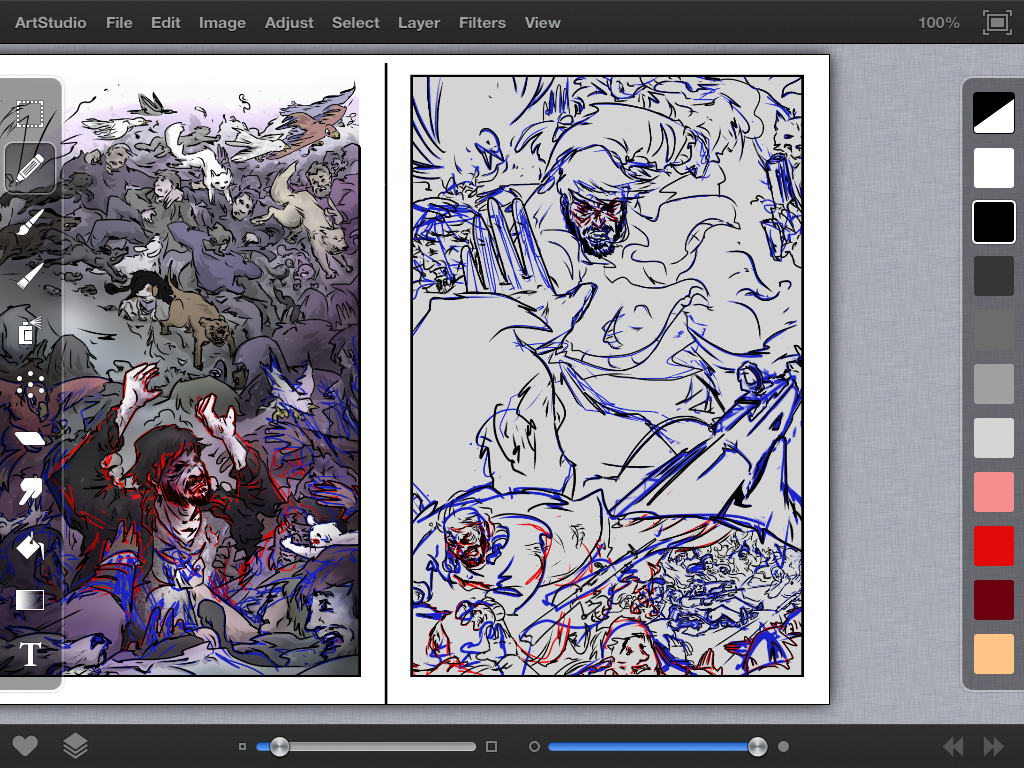The height and width of the screenshot is (768, 1024).
Task: Open the Filters menu
Action: pyautogui.click(x=482, y=23)
